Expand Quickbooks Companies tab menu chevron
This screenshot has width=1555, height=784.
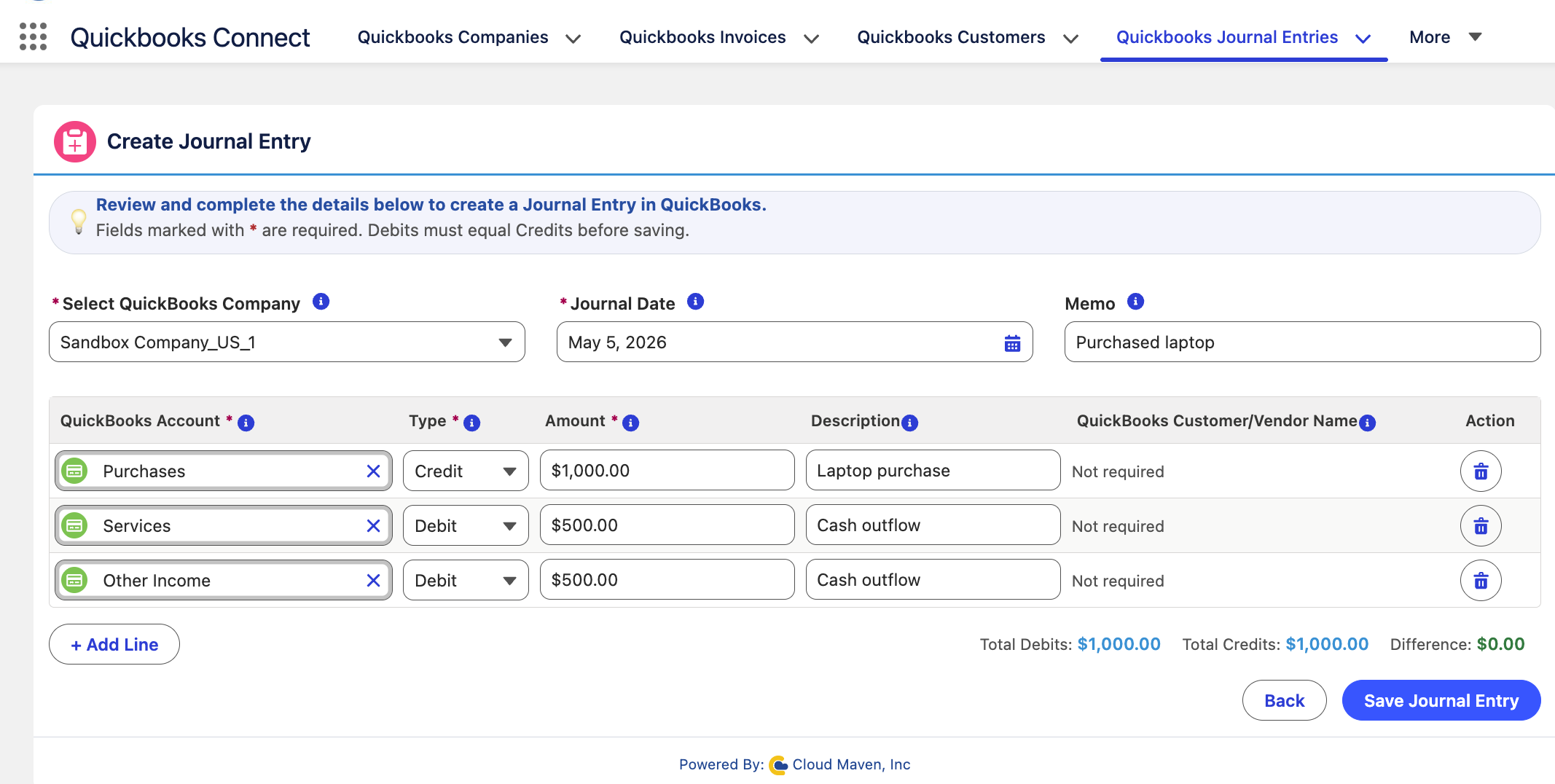click(573, 39)
